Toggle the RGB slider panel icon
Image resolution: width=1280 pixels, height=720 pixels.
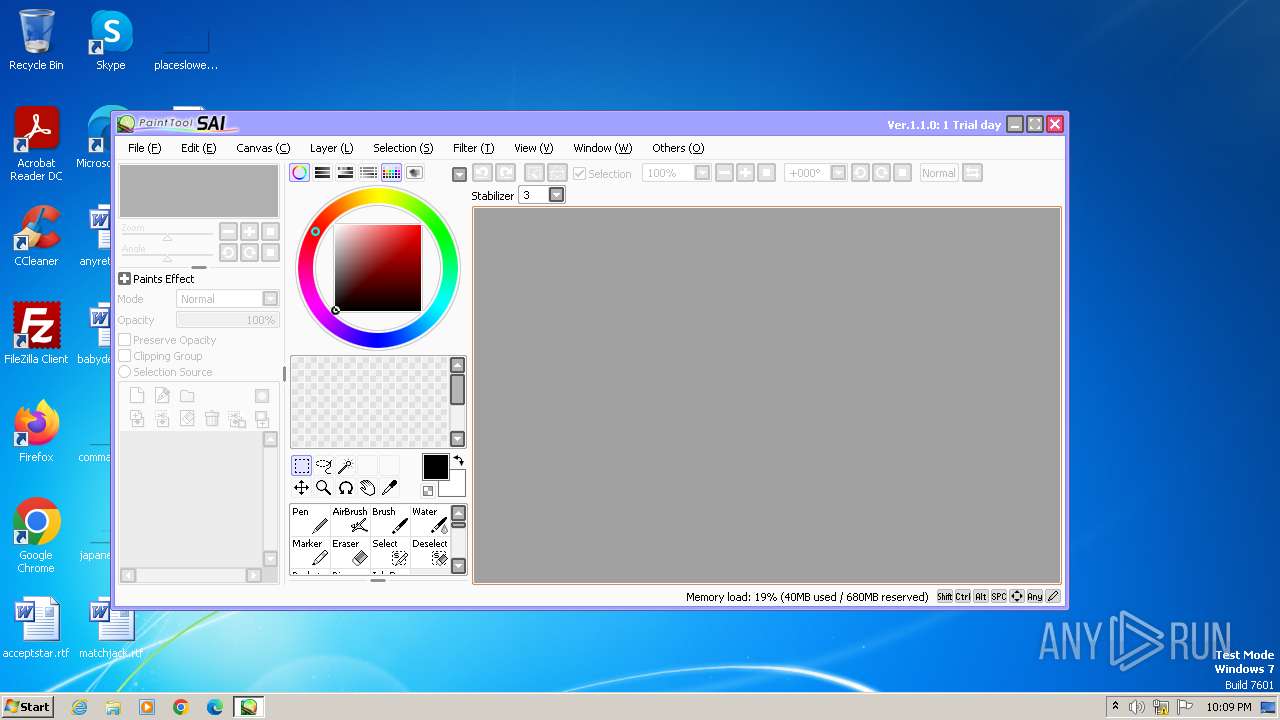pyautogui.click(x=322, y=173)
